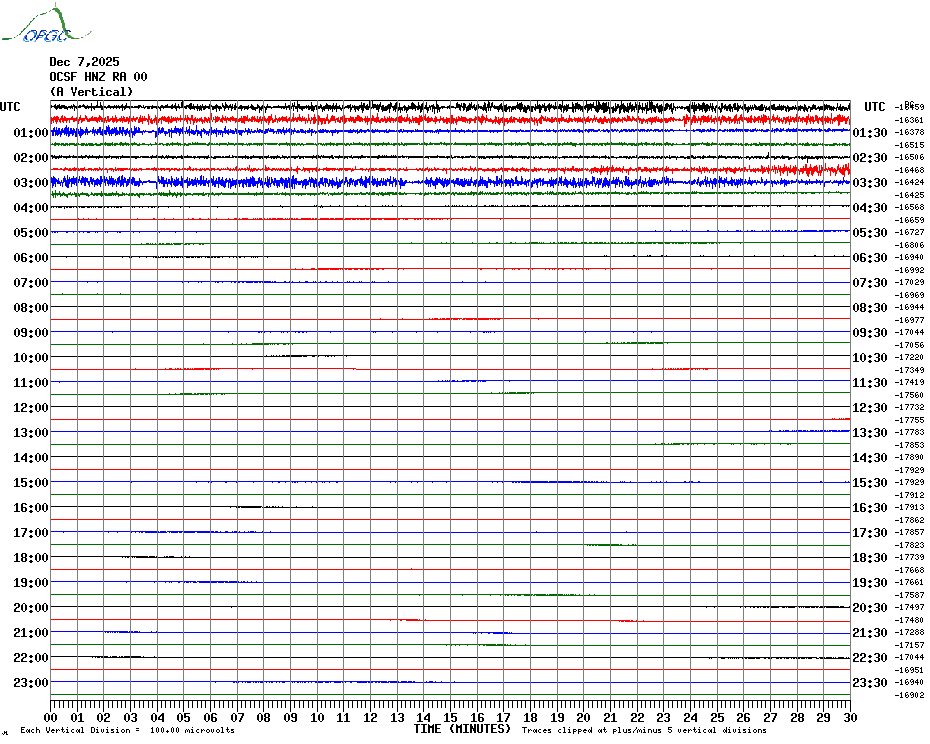Click the '15:00' time label on left axis
This screenshot has width=930, height=744.
coord(31,483)
